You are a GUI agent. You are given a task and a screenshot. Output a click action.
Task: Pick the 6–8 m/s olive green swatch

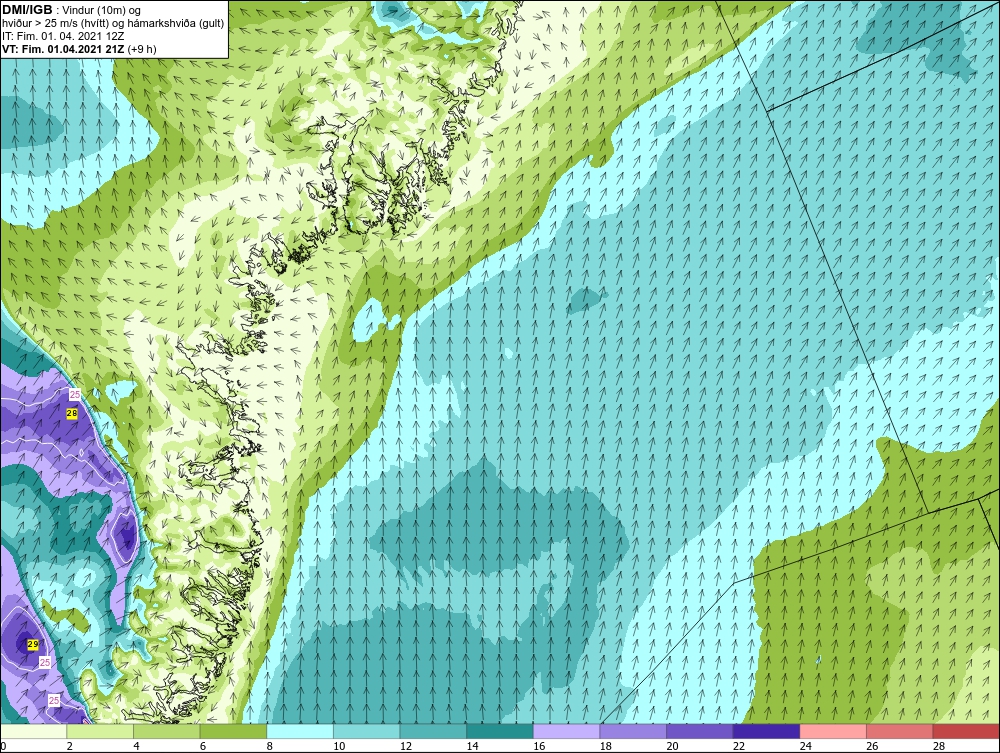[233, 731]
